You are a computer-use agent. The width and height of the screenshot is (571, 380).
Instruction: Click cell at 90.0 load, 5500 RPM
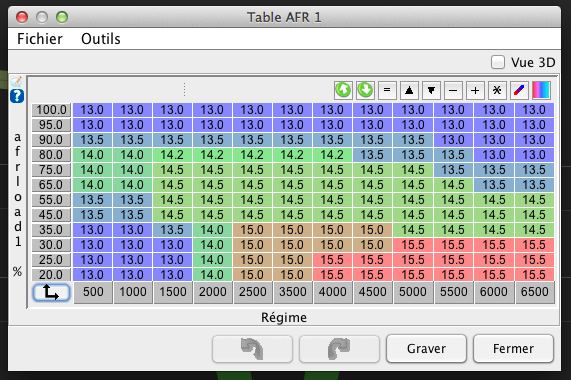click(453, 140)
